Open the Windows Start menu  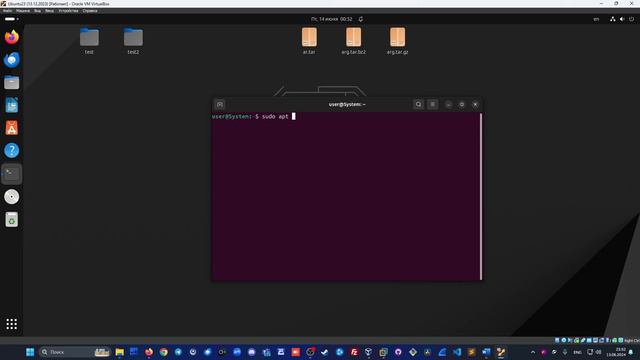pyautogui.click(x=30, y=352)
